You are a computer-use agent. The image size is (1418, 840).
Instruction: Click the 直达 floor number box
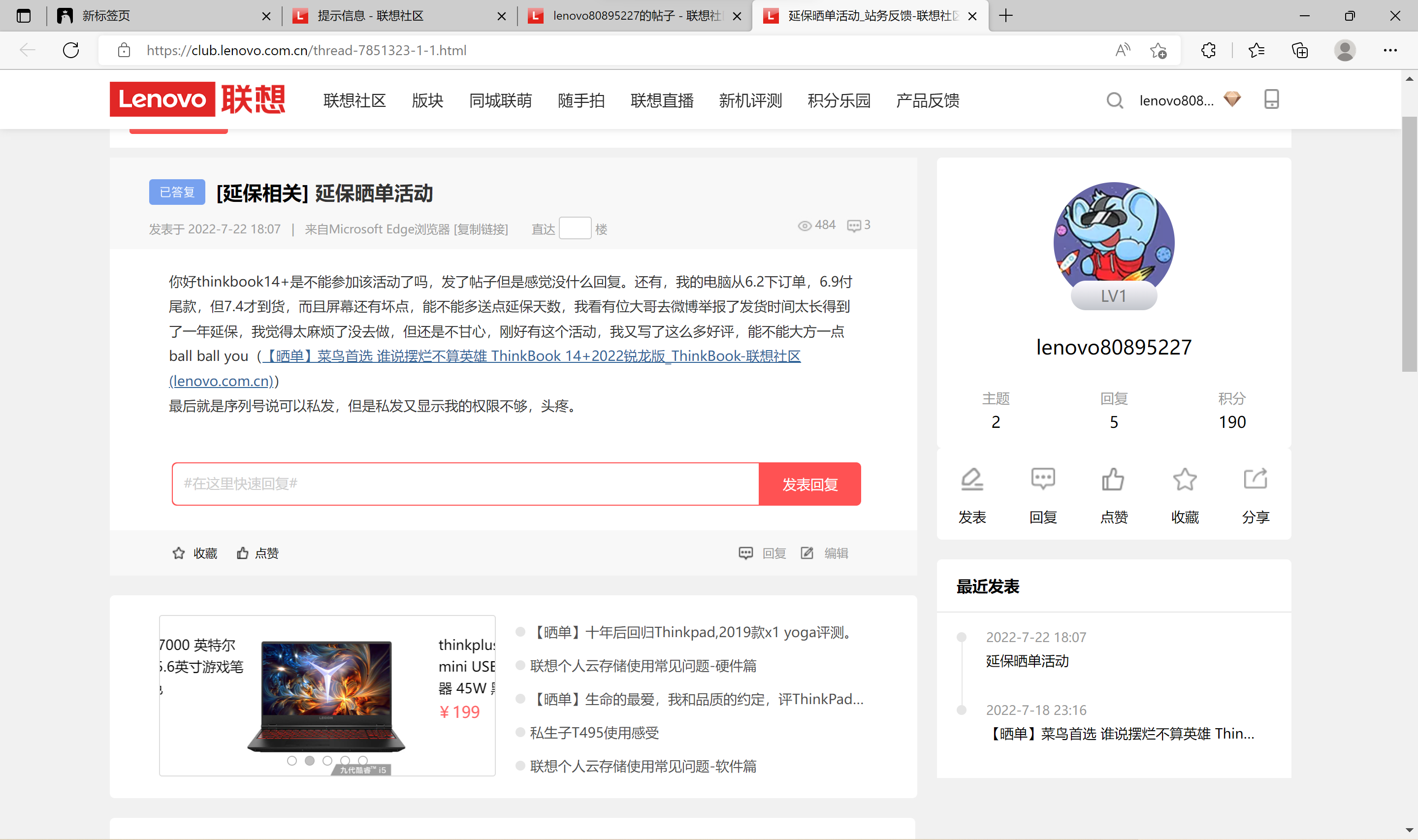click(575, 228)
